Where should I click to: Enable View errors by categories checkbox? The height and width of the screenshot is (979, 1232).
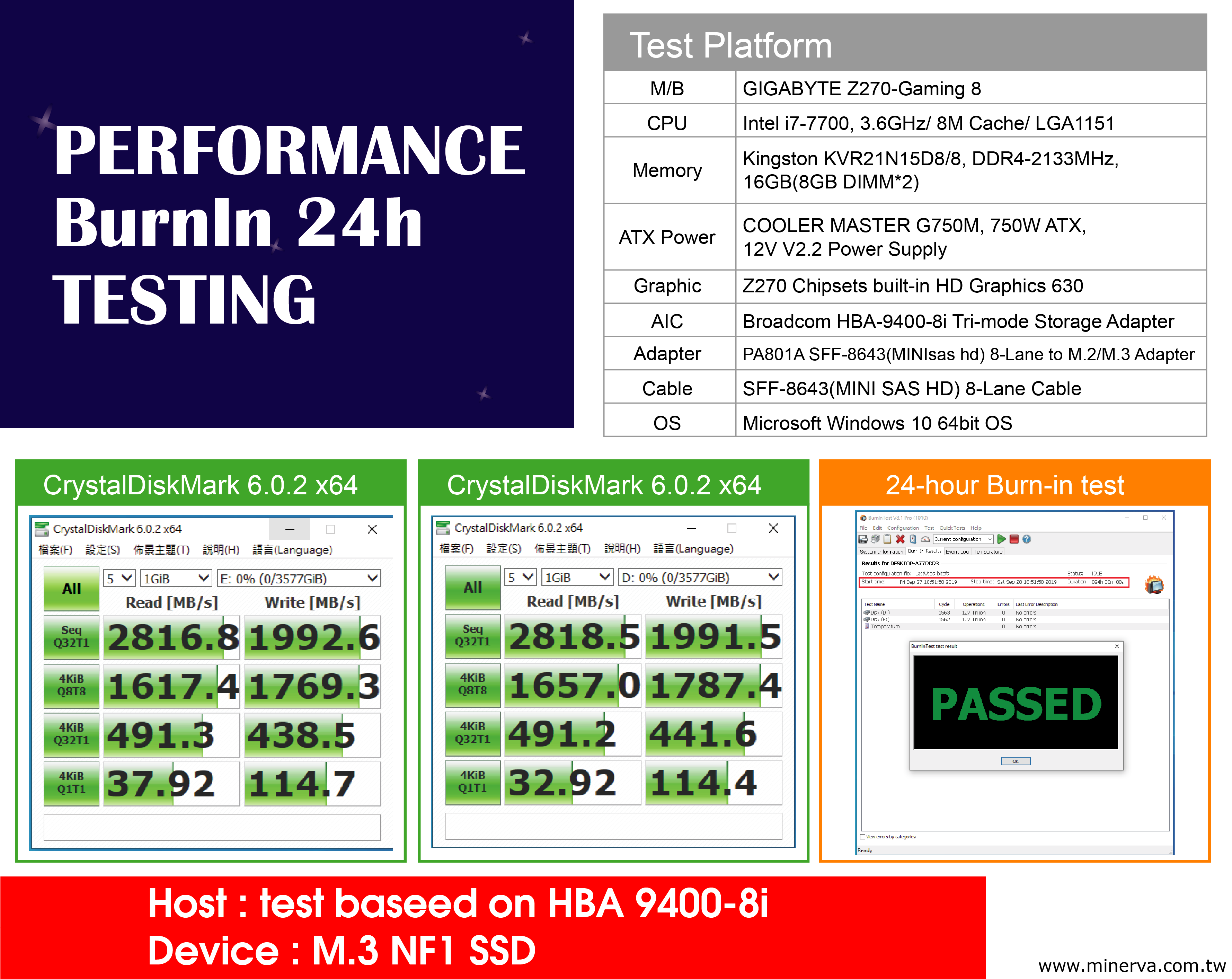click(x=863, y=837)
